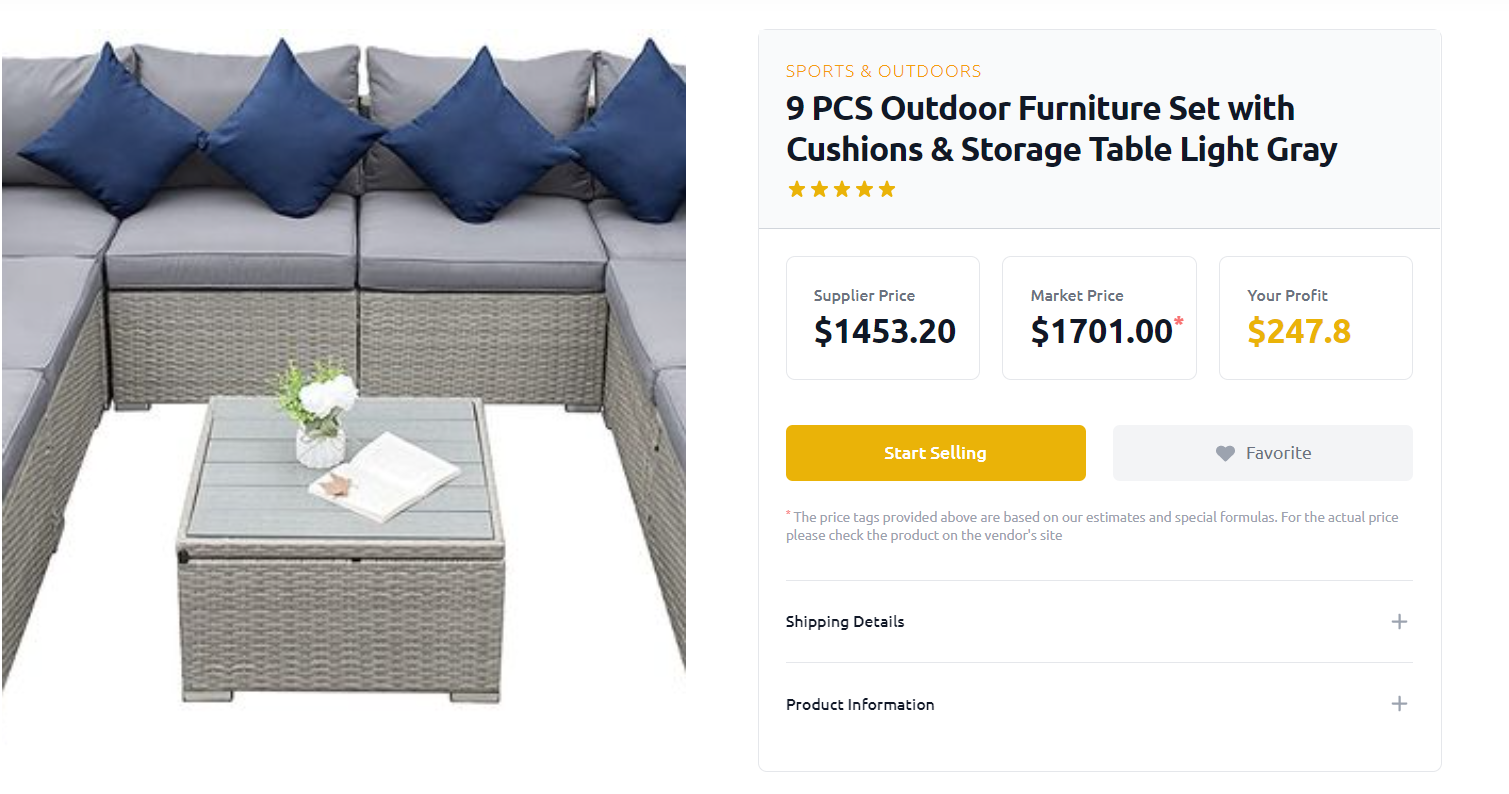Click the plus icon beside Product Information
1509x794 pixels.
pyautogui.click(x=1399, y=704)
